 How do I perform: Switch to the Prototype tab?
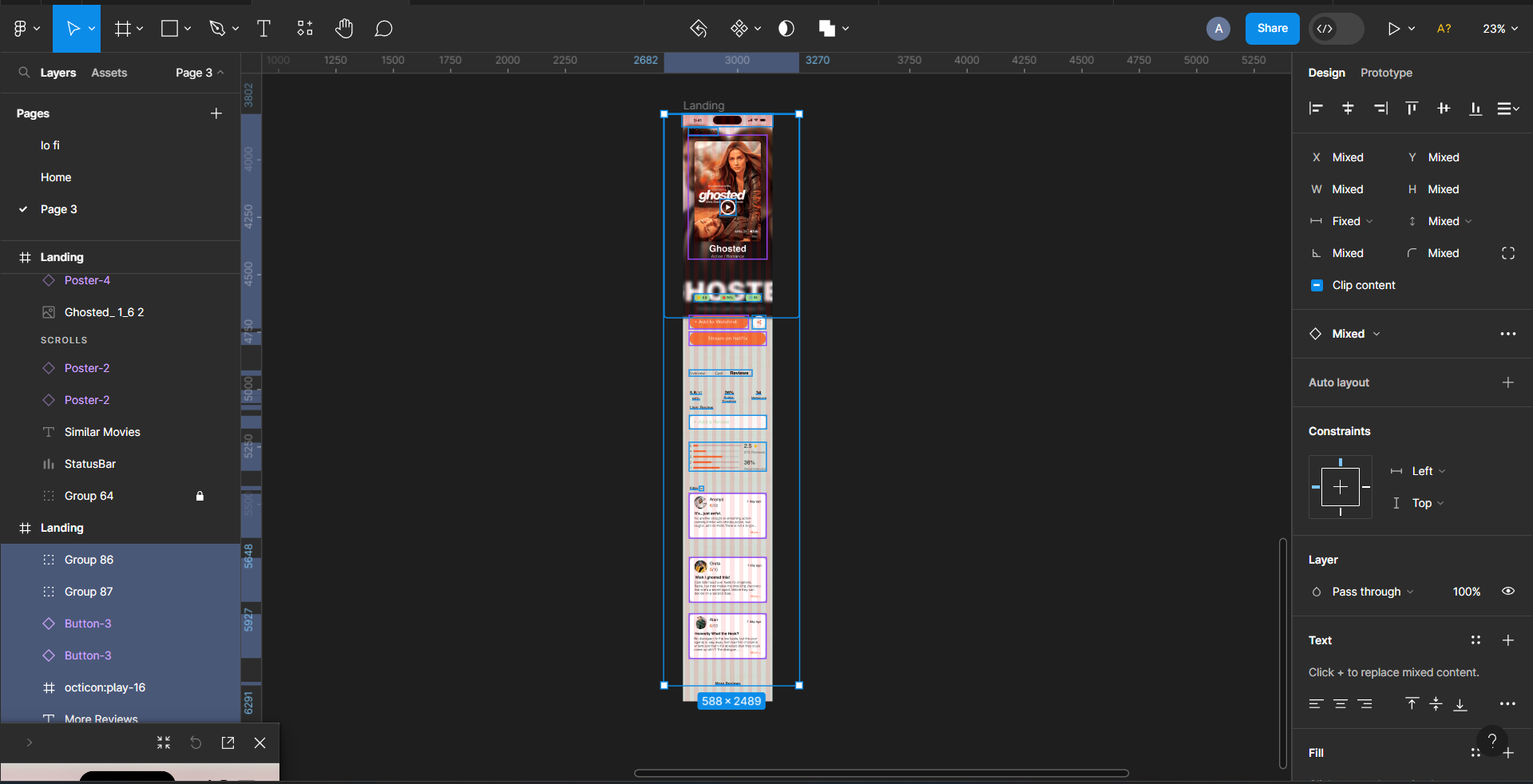click(1387, 73)
